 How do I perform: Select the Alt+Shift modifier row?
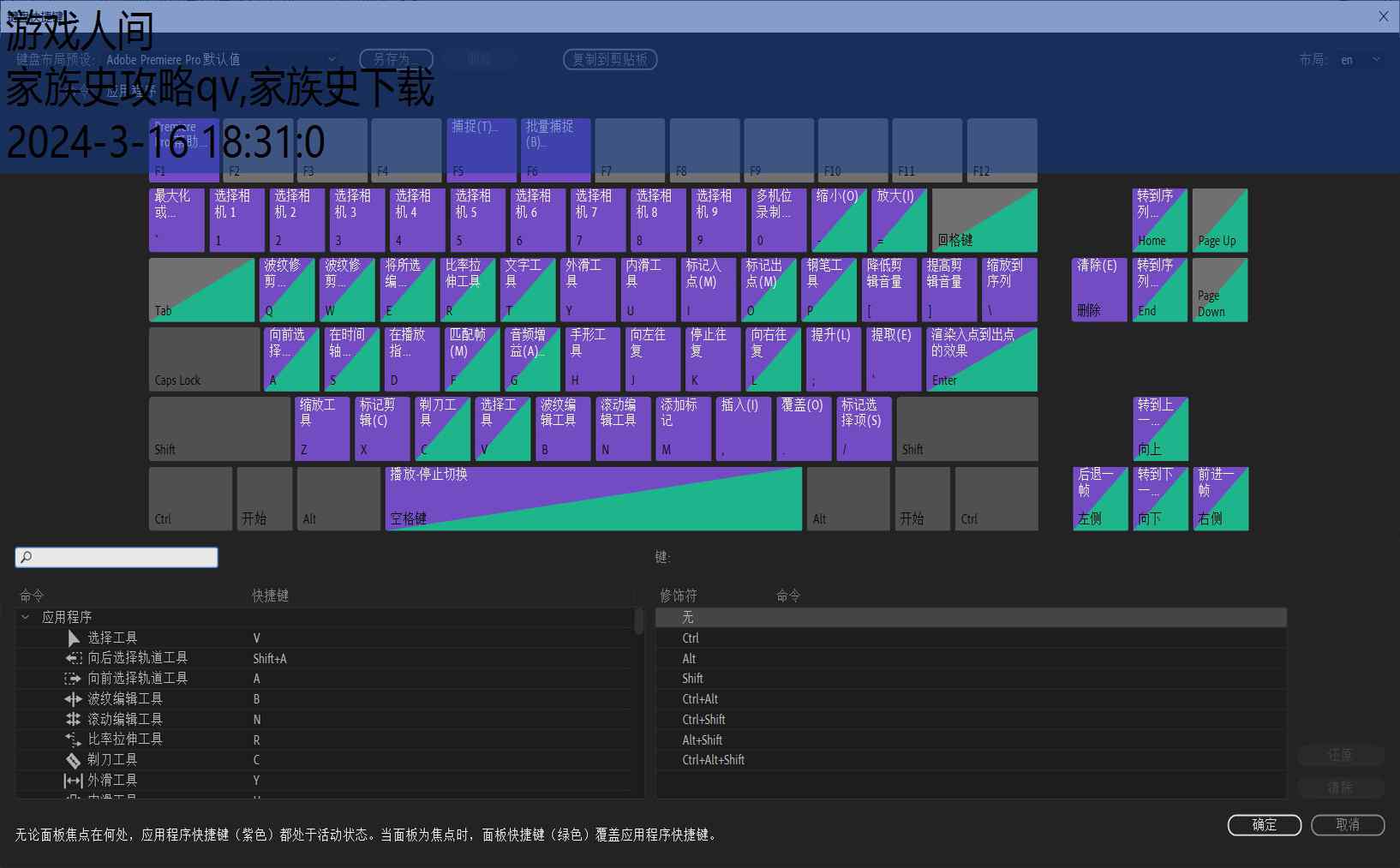click(971, 740)
